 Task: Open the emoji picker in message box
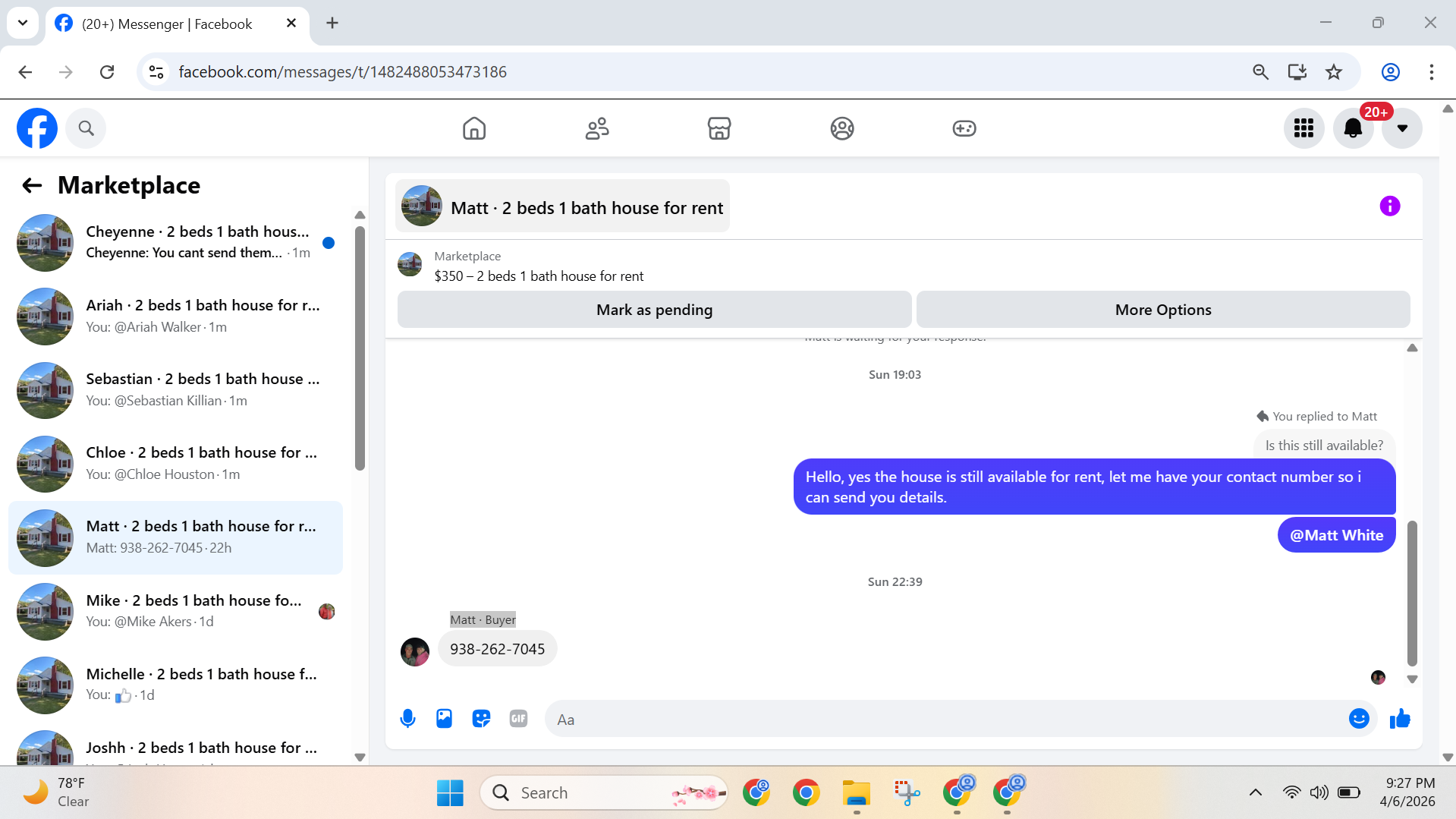click(x=1359, y=719)
